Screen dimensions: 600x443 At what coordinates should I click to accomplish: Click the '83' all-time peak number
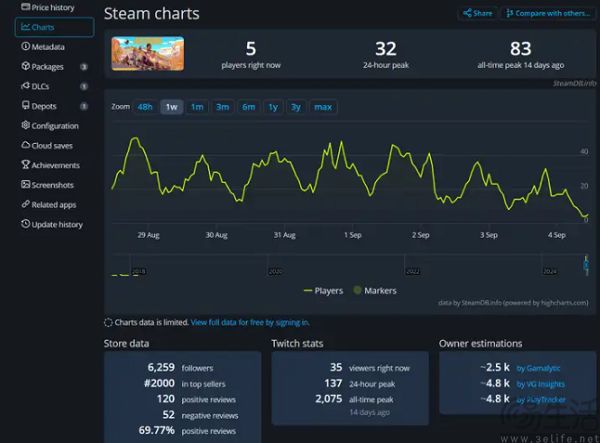(x=520, y=49)
